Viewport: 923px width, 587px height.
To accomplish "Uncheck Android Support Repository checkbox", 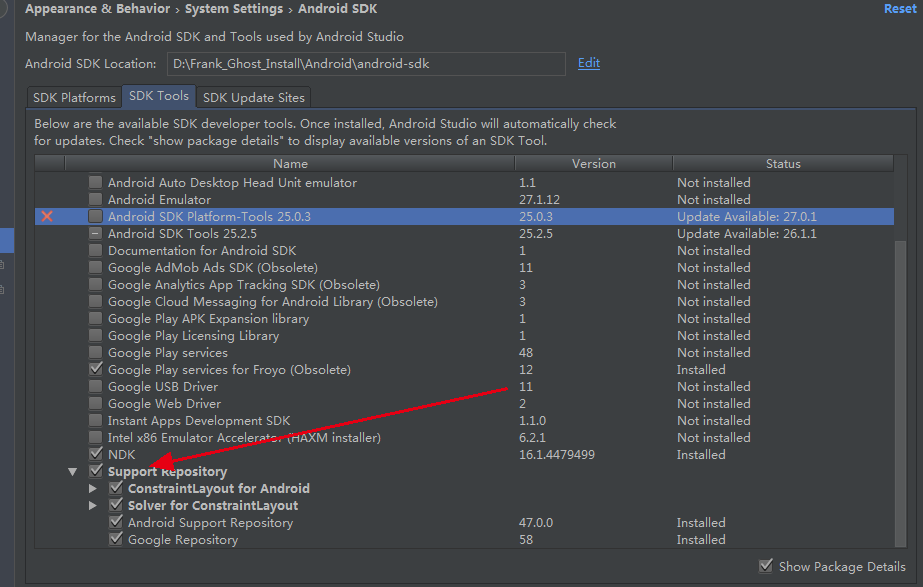I will (116, 522).
